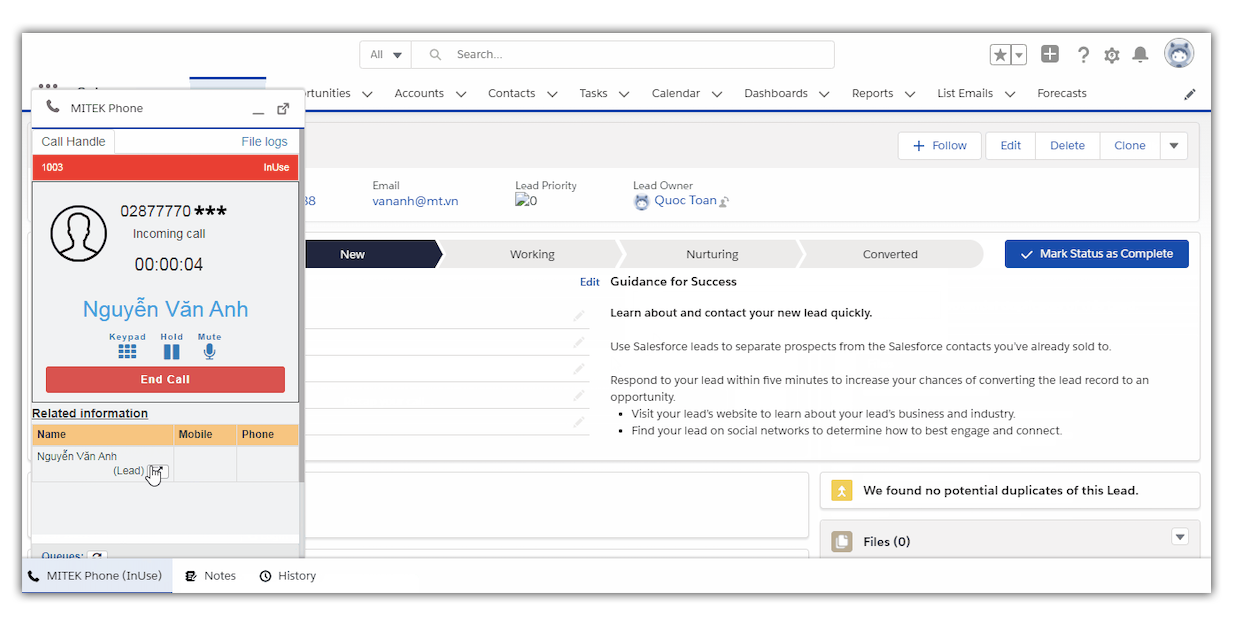Pop out the MITEK Phone panel
1240x623 pixels.
pyautogui.click(x=283, y=109)
